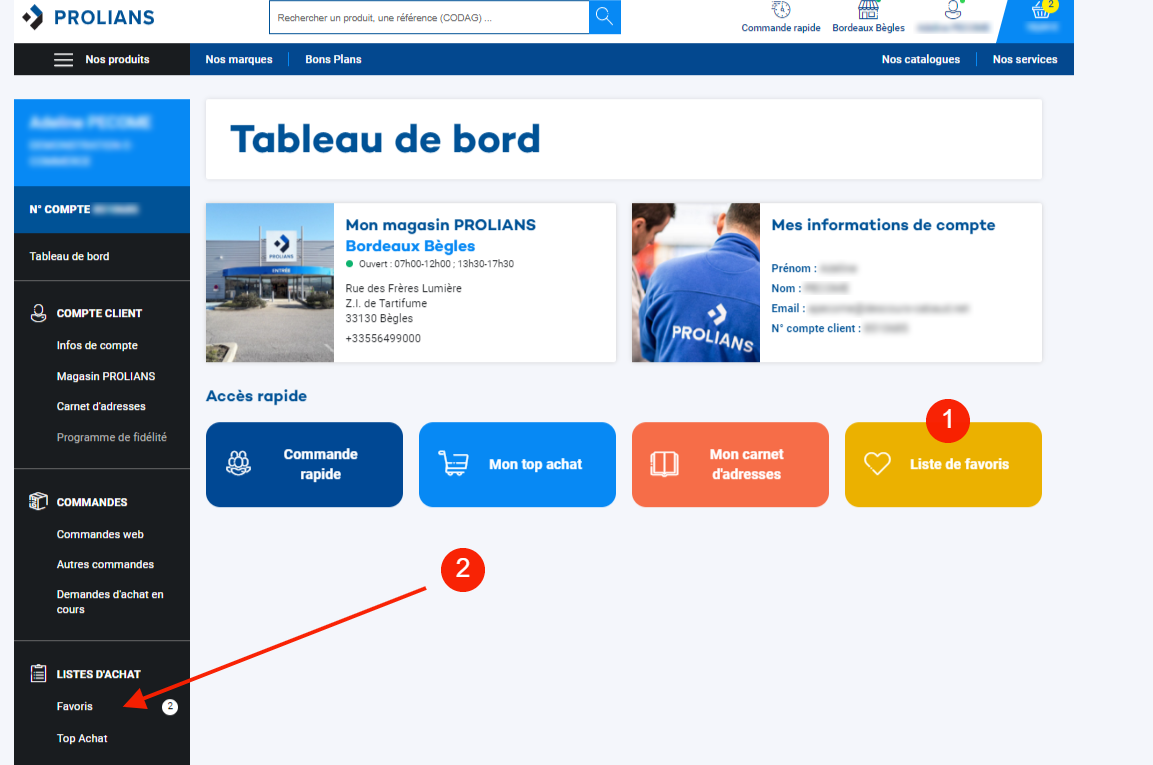Click the Liste de favoris button
1153x765 pixels.
pos(943,464)
